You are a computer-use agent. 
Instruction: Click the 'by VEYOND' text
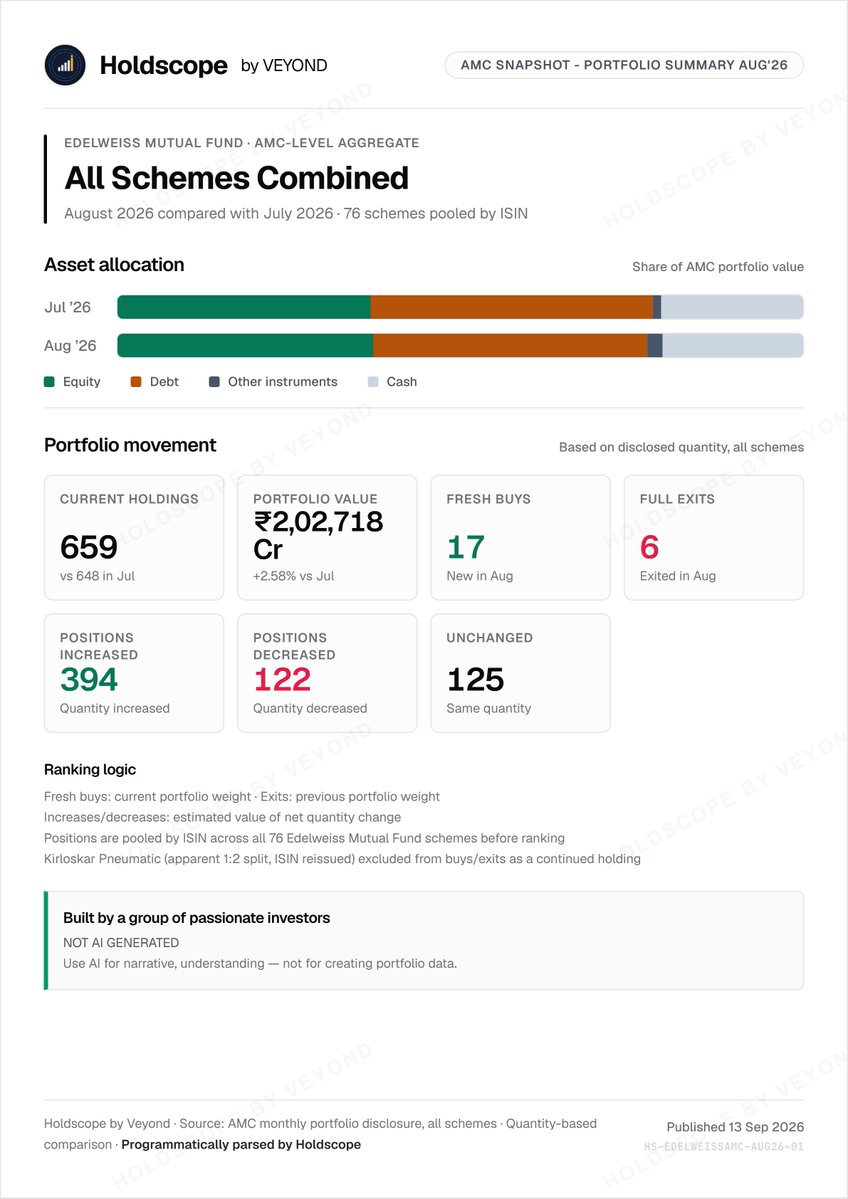[284, 66]
